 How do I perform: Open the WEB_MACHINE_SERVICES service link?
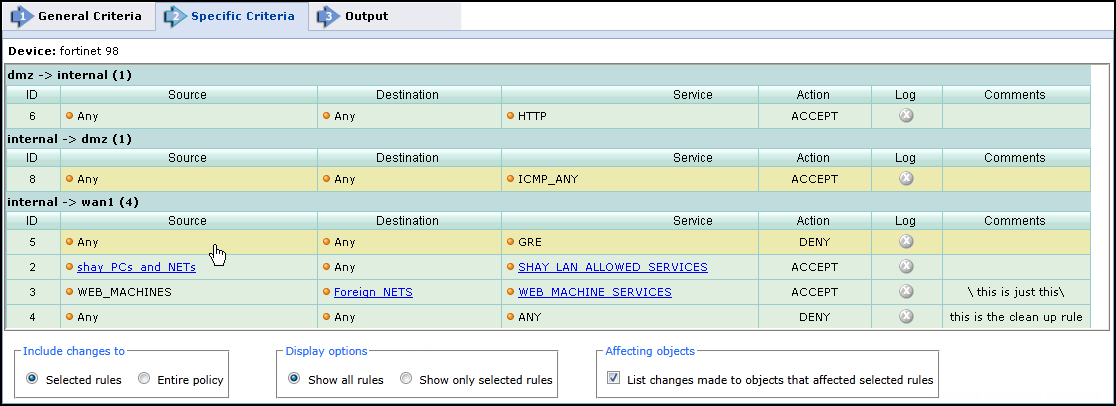coord(594,292)
